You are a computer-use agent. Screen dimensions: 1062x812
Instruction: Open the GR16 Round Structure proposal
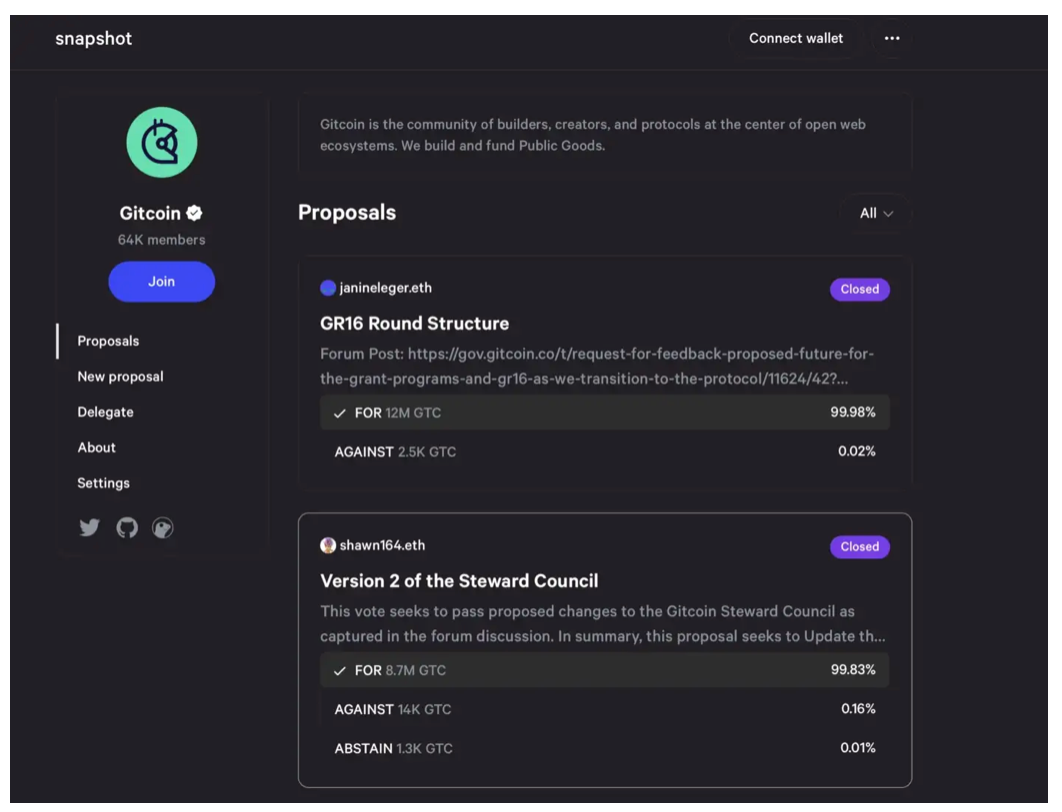414,323
